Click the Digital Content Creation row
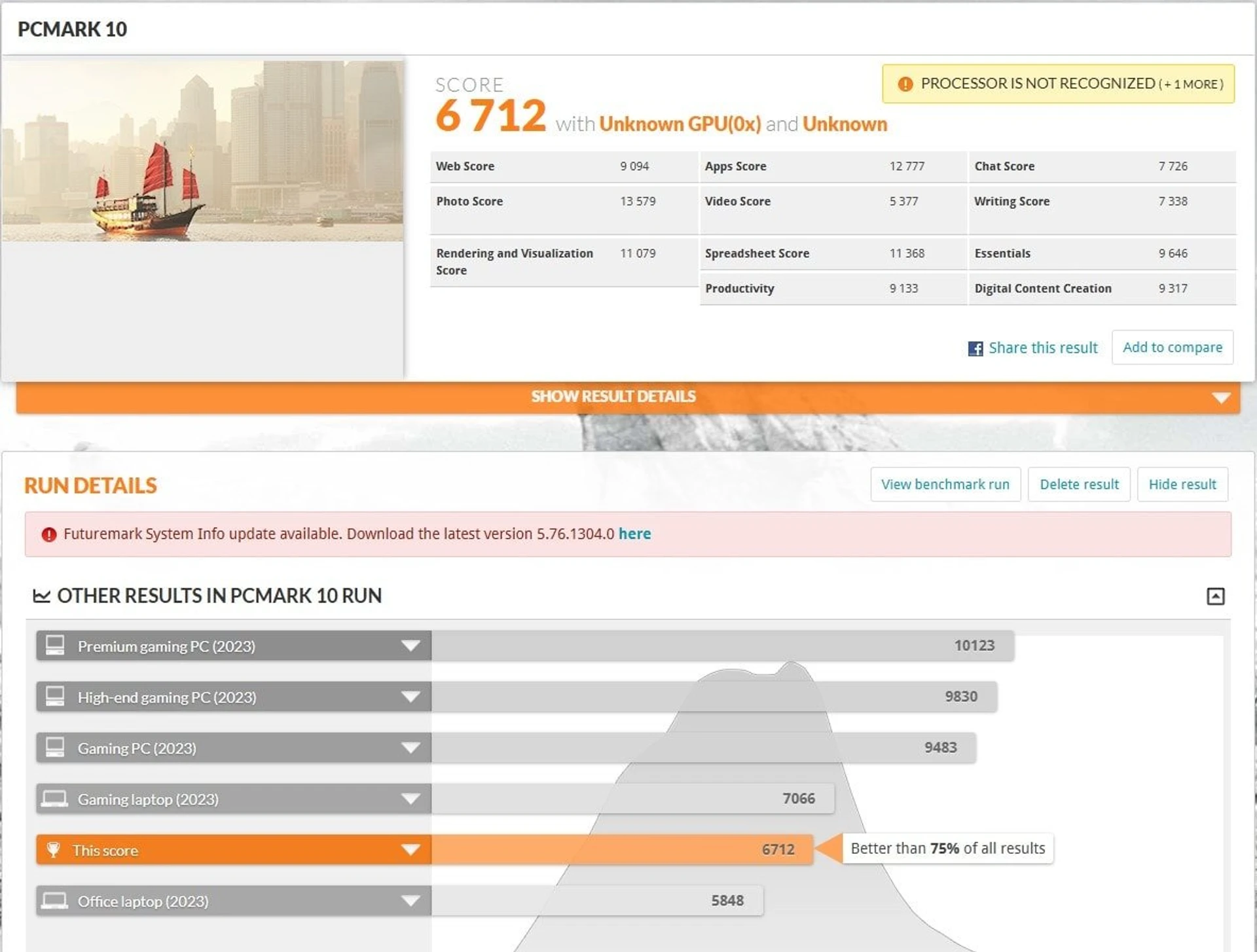This screenshot has width=1257, height=952. click(x=1102, y=289)
